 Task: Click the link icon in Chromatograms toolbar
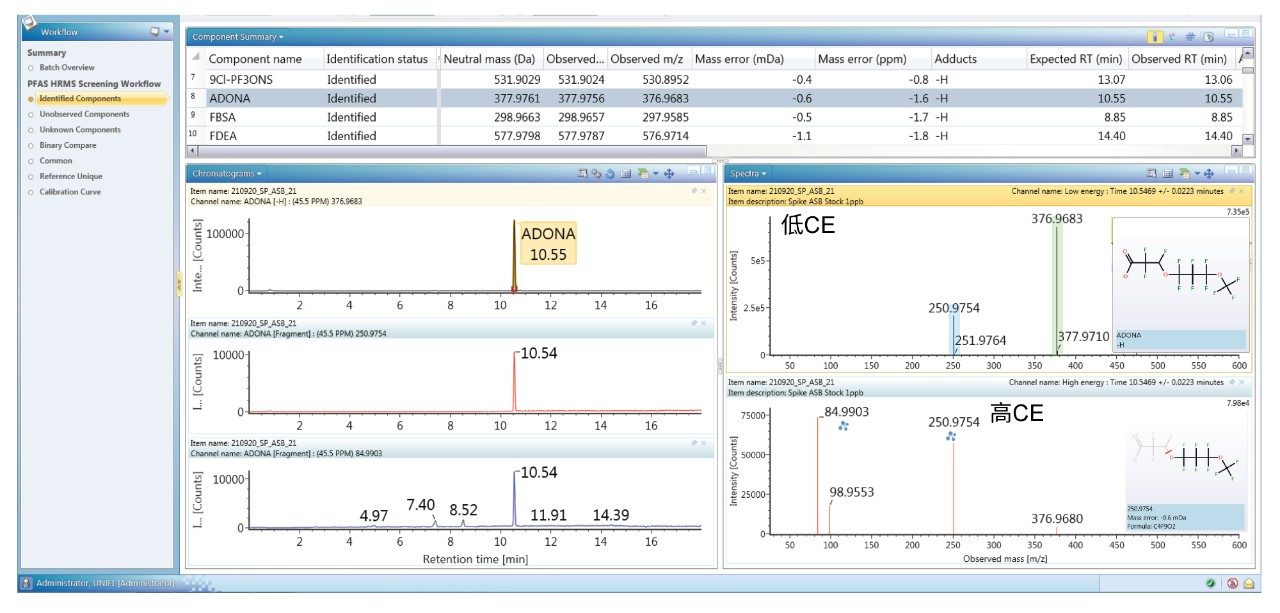(x=596, y=173)
